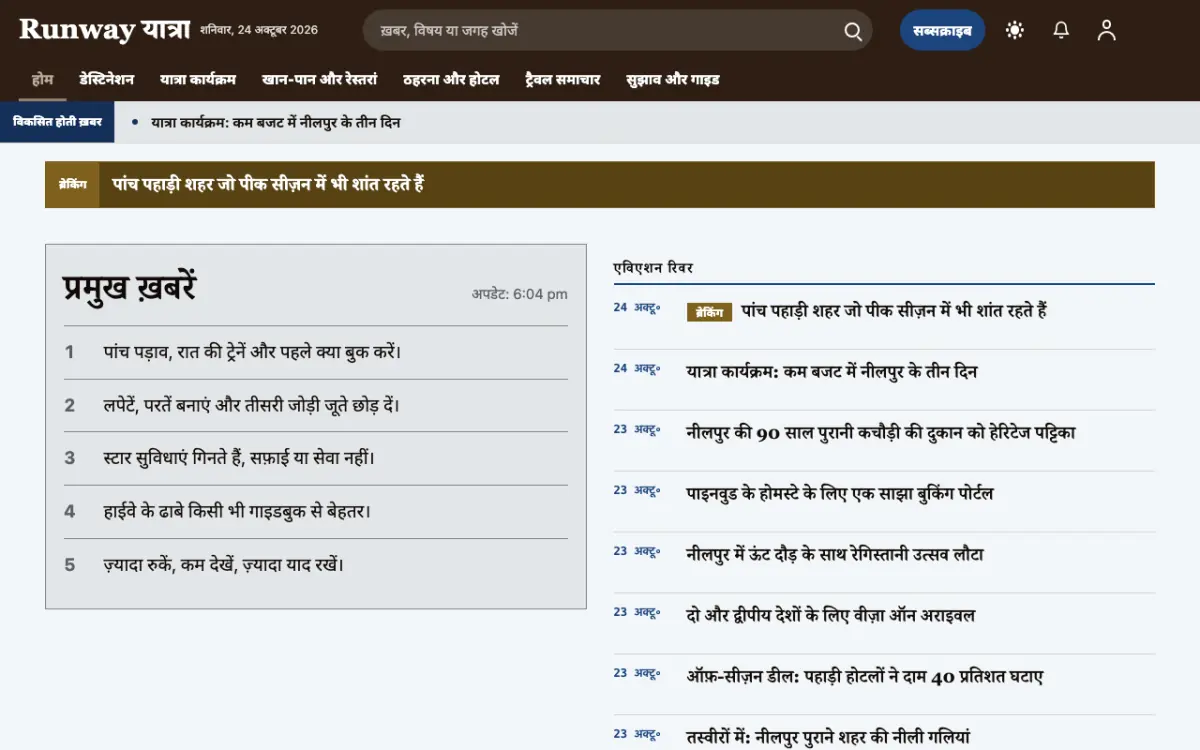Open river item यात्रा कार्यक्रम: कम बजट में नीलपुर

point(832,372)
